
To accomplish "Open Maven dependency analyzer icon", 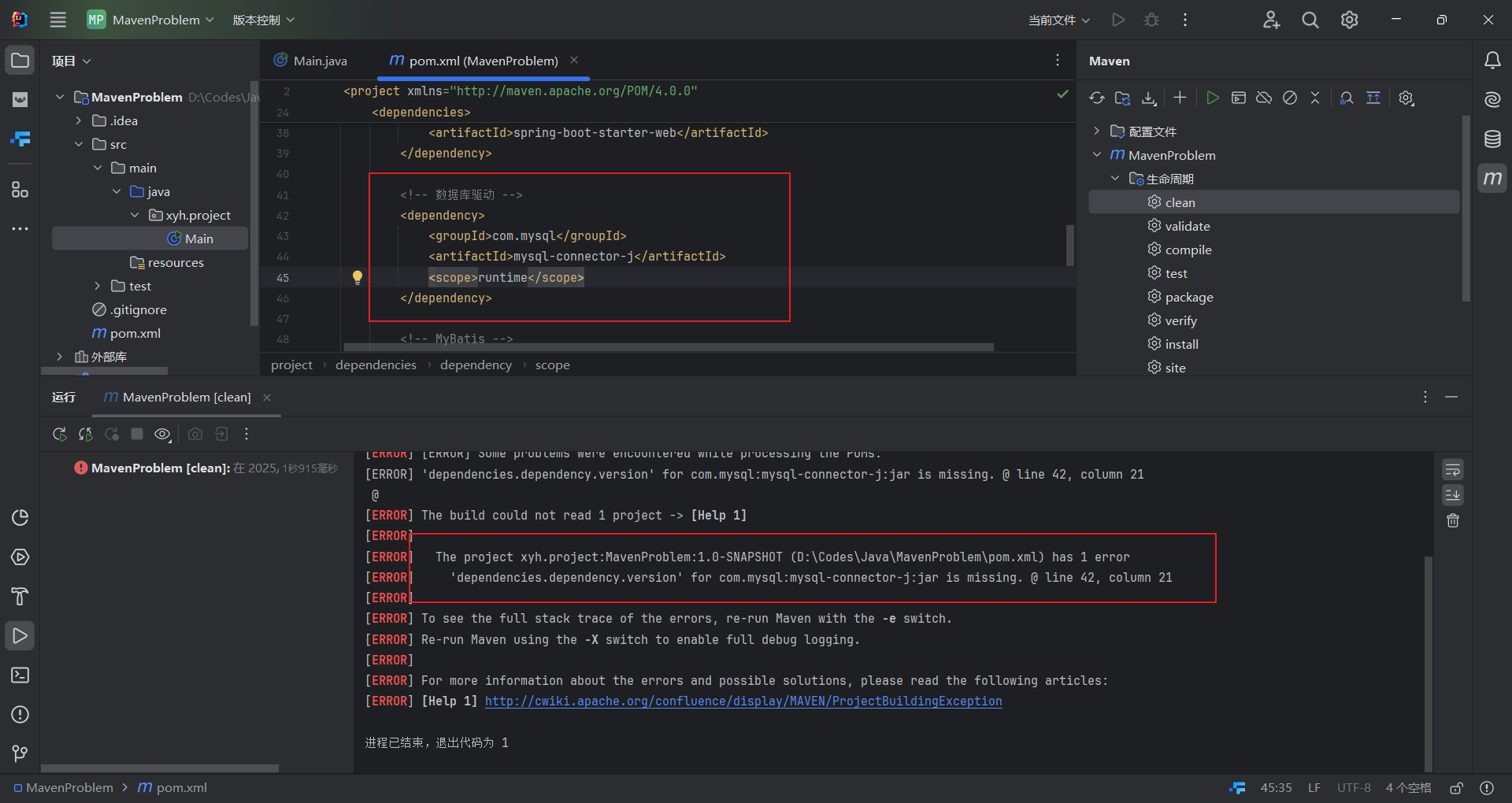I will [x=1347, y=98].
